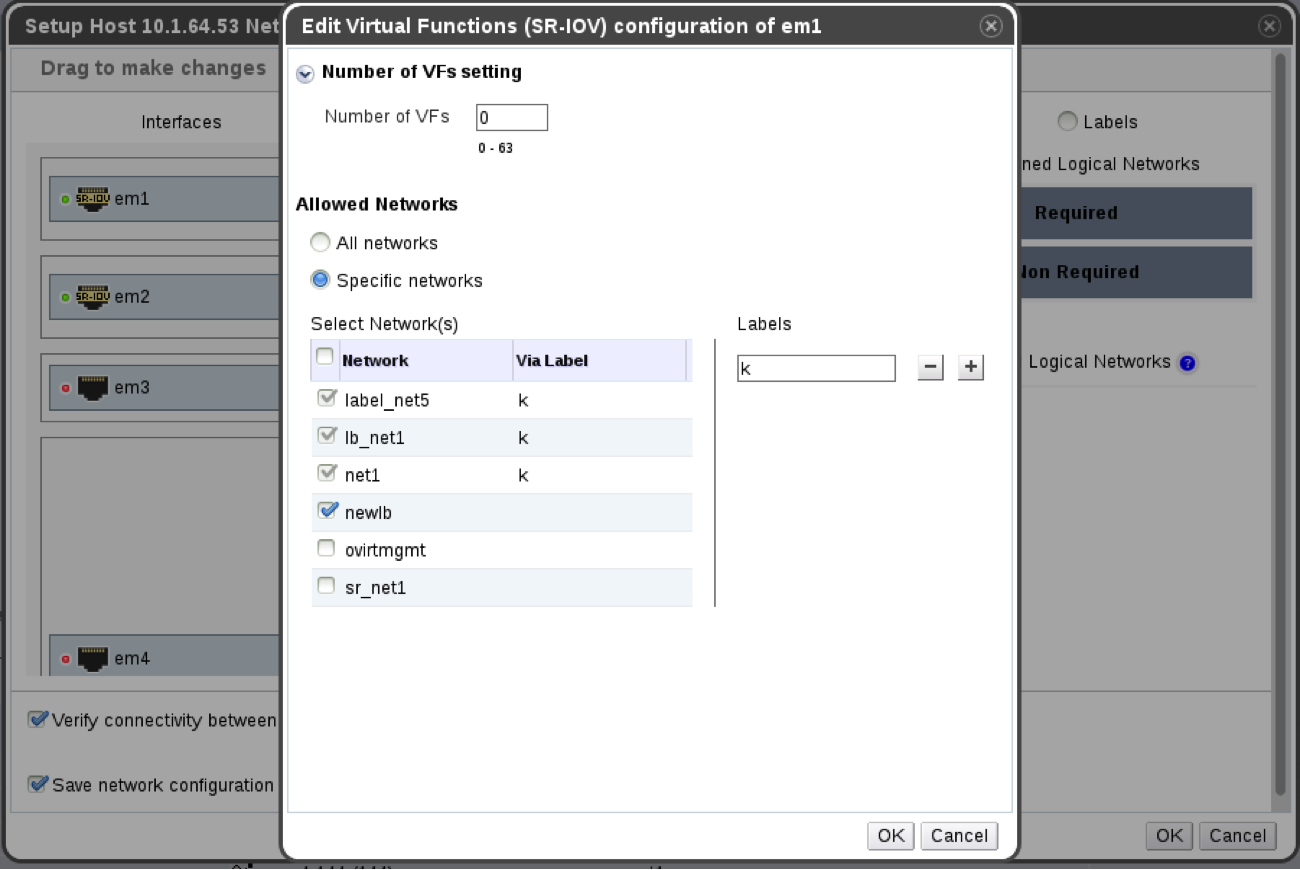Add a label with the plus button
The image size is (1300, 870).
point(971,368)
